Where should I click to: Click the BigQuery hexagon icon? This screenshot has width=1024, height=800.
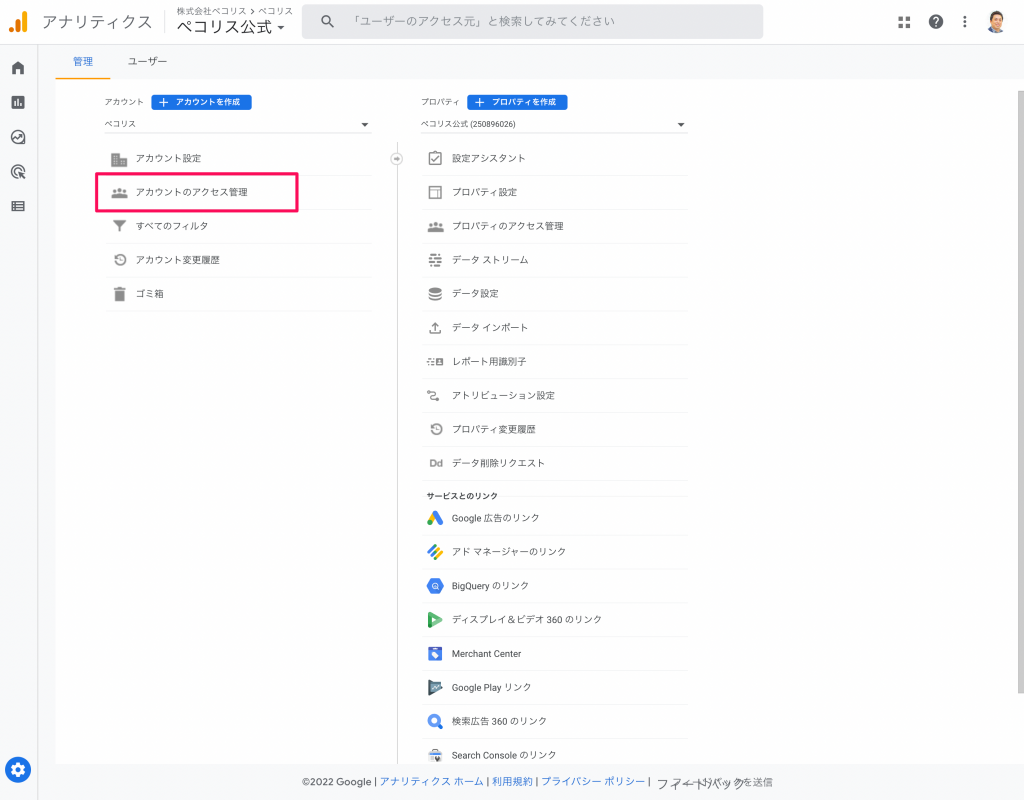(435, 586)
